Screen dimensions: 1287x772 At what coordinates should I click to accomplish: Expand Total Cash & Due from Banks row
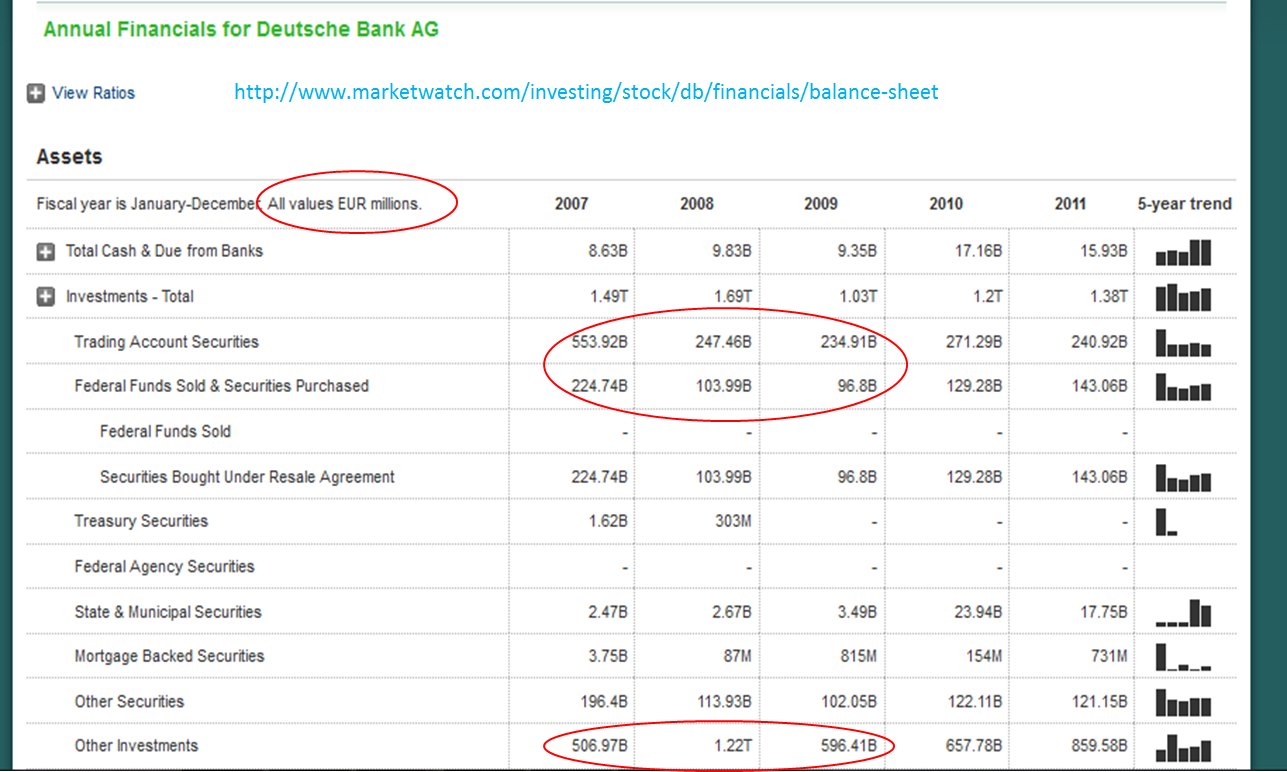point(45,251)
